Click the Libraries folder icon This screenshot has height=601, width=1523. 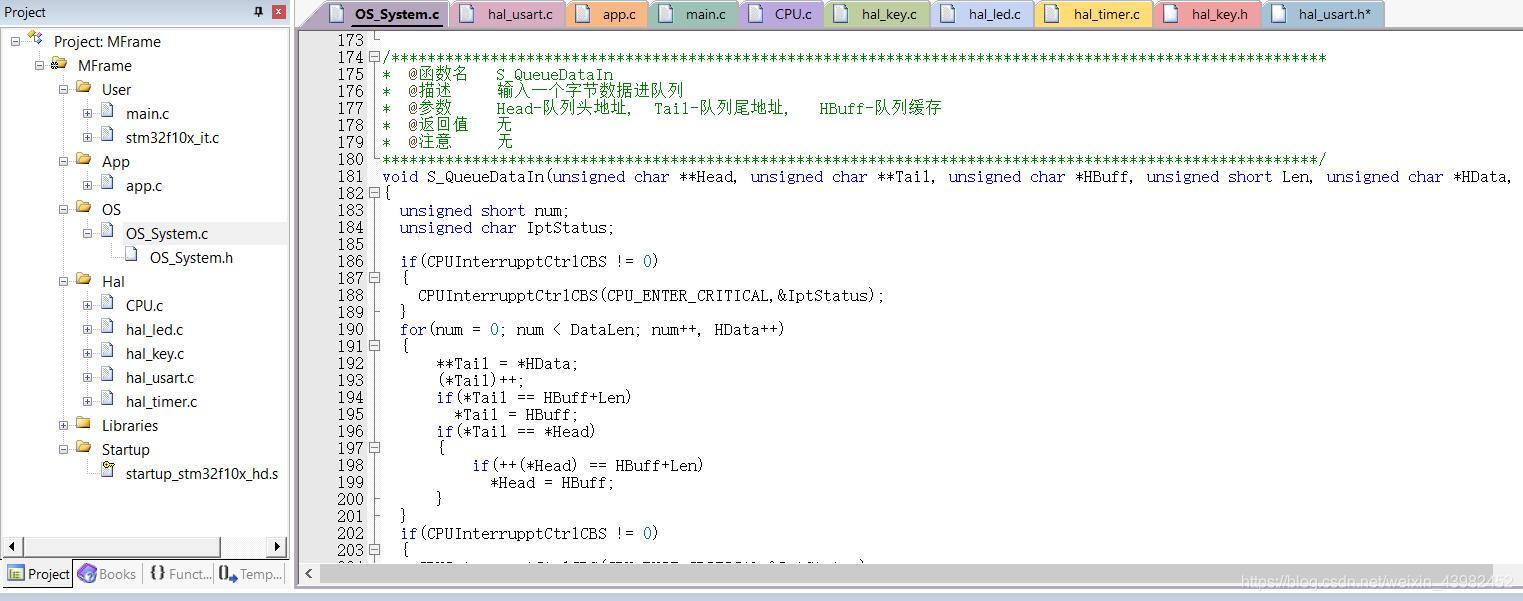(83, 424)
